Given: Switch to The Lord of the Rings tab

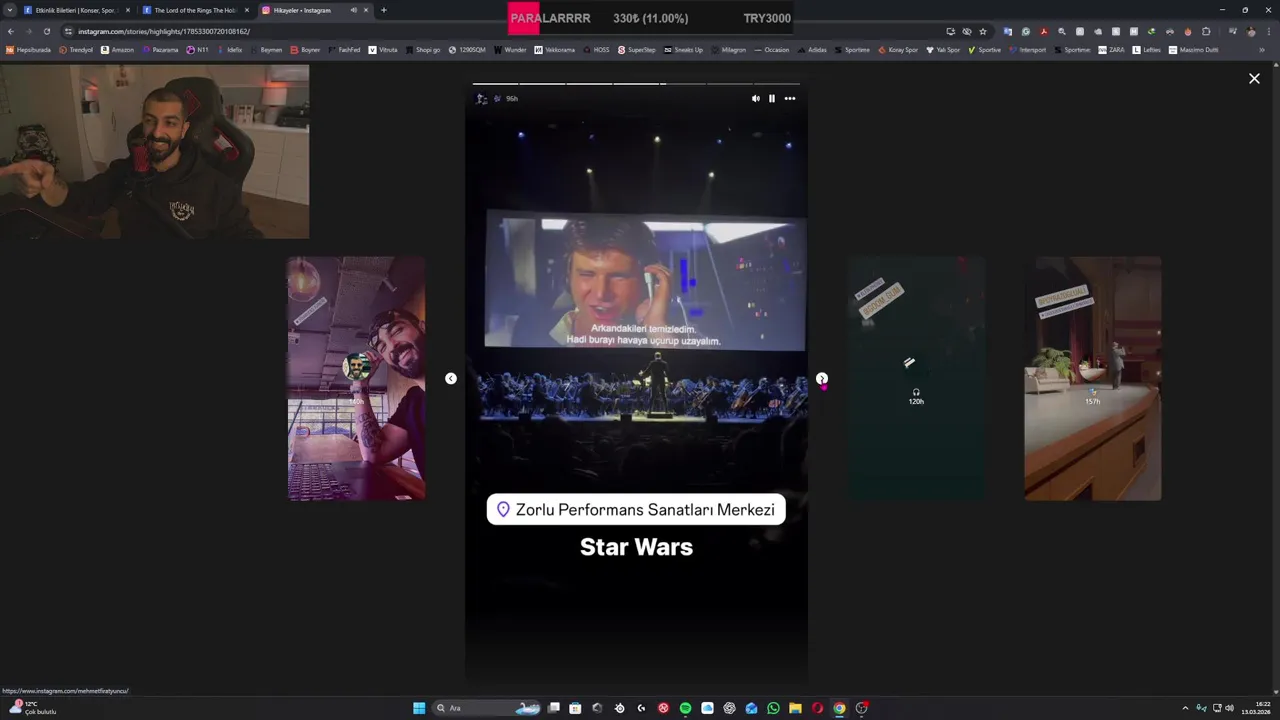Looking at the screenshot, I should (x=195, y=10).
